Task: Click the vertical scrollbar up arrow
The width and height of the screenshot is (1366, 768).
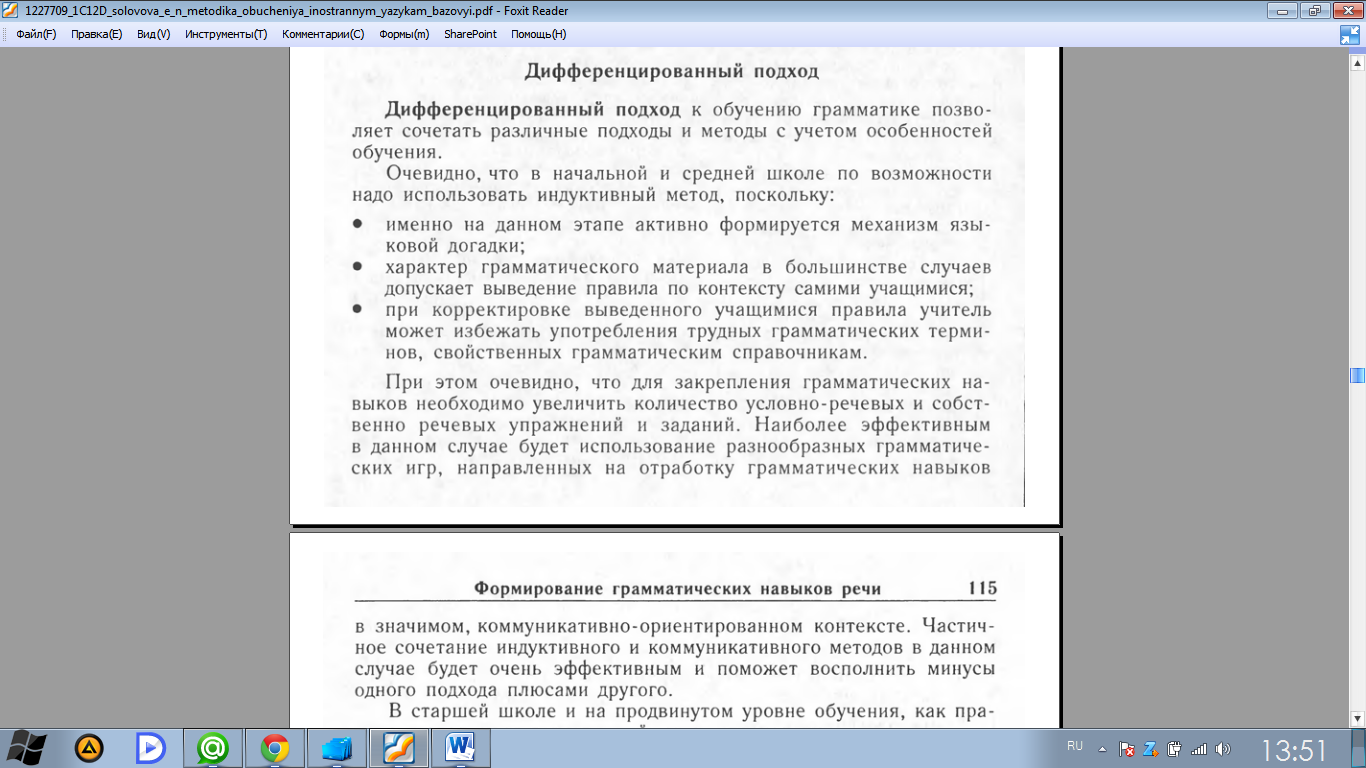Action: pos(1357,62)
